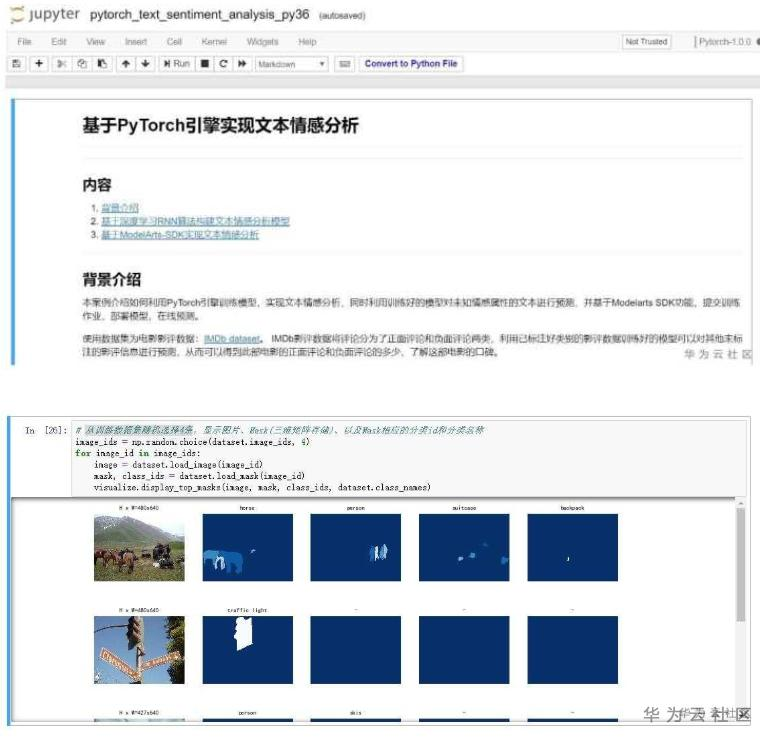Open the View menu
This screenshot has width=764, height=740.
click(x=96, y=42)
